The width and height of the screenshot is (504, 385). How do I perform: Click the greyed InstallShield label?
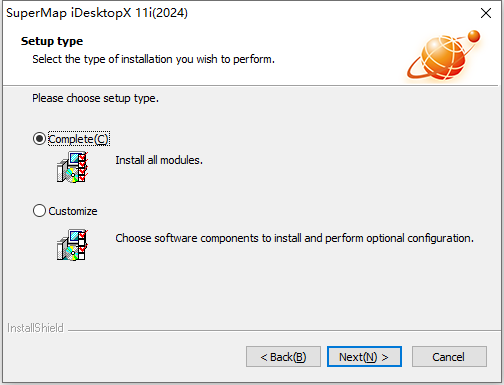click(x=35, y=328)
